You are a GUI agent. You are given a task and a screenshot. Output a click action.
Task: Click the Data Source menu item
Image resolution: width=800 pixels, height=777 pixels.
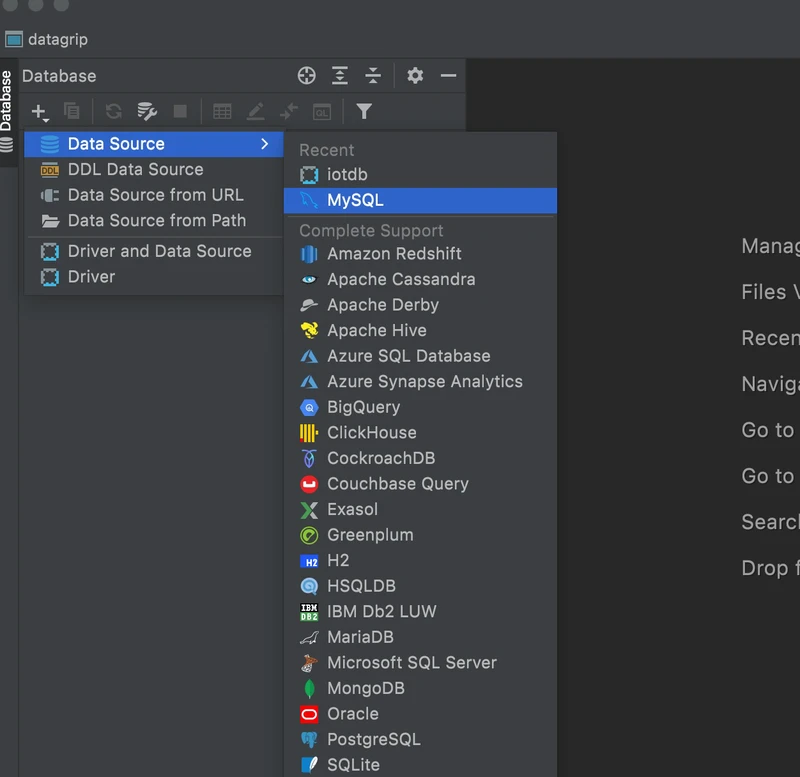point(154,144)
